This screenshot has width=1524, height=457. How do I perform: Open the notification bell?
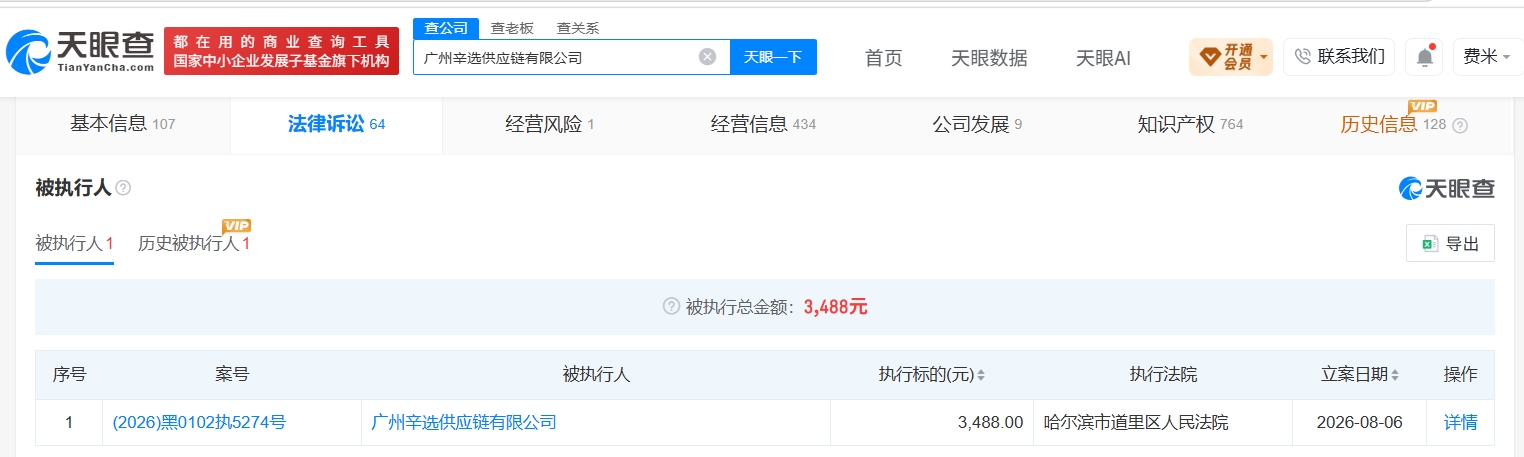click(1424, 57)
